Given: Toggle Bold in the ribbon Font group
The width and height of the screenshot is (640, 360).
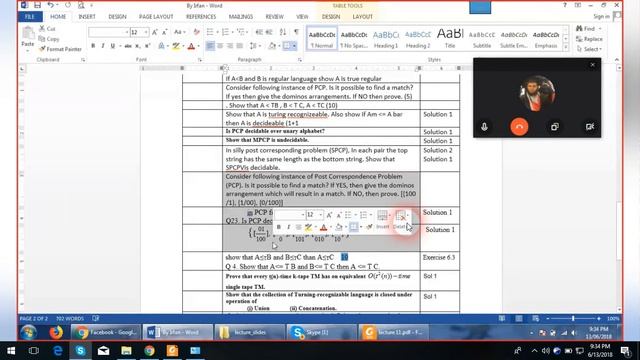Looking at the screenshot, I should [93, 46].
